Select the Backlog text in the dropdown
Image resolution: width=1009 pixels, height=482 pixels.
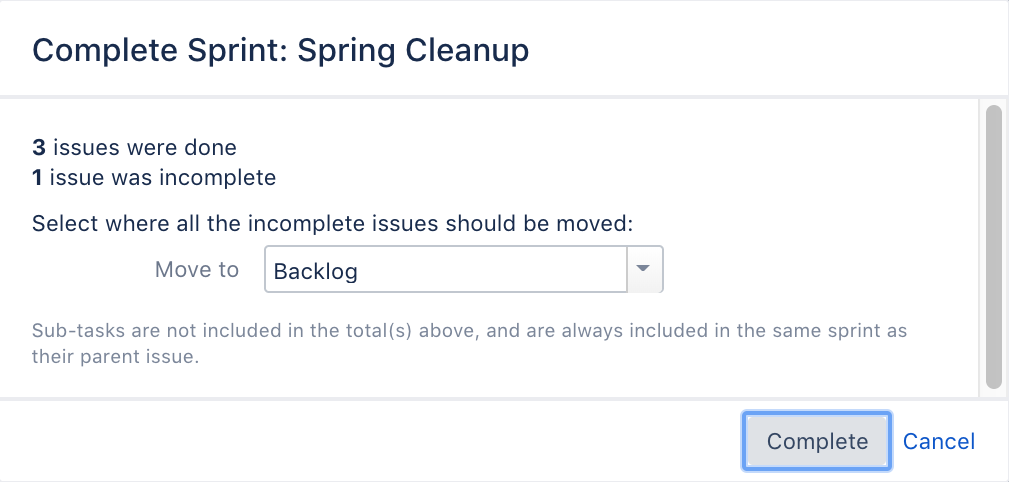click(x=316, y=271)
